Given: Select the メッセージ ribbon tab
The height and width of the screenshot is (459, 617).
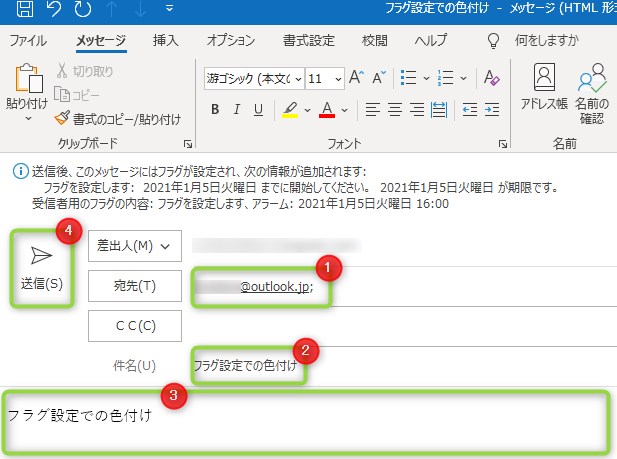Looking at the screenshot, I should pyautogui.click(x=101, y=40).
